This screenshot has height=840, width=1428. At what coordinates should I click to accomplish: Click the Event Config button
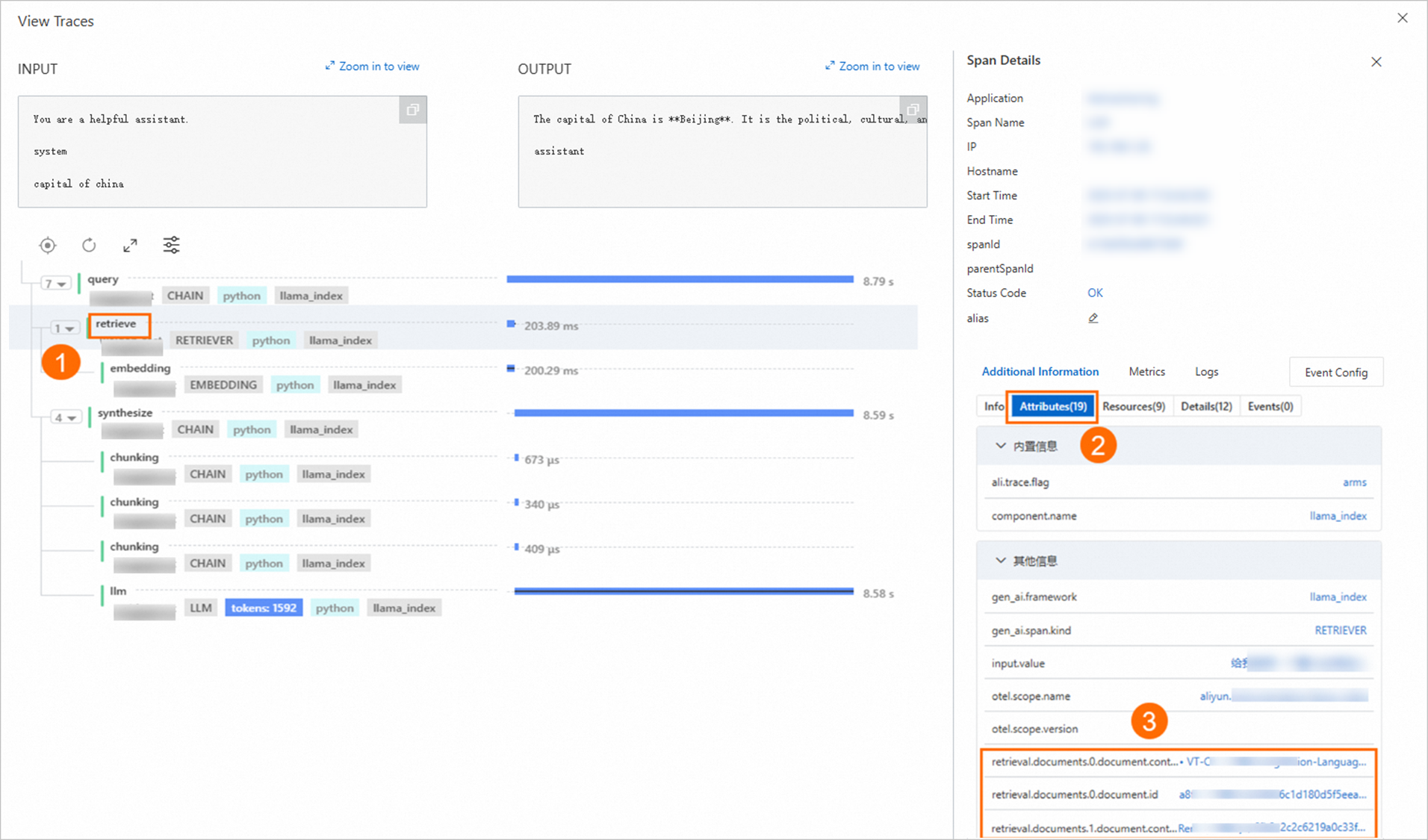(x=1335, y=372)
